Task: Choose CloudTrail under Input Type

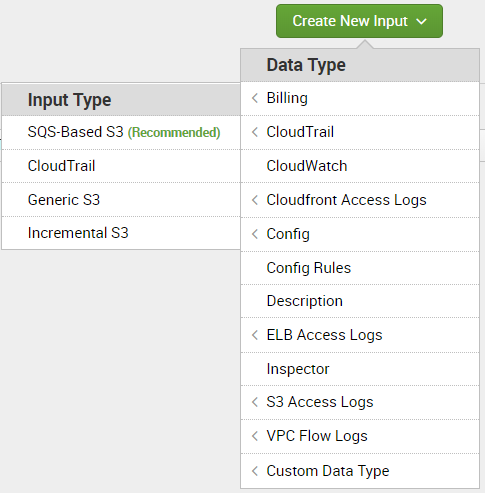Action: pyautogui.click(x=121, y=166)
